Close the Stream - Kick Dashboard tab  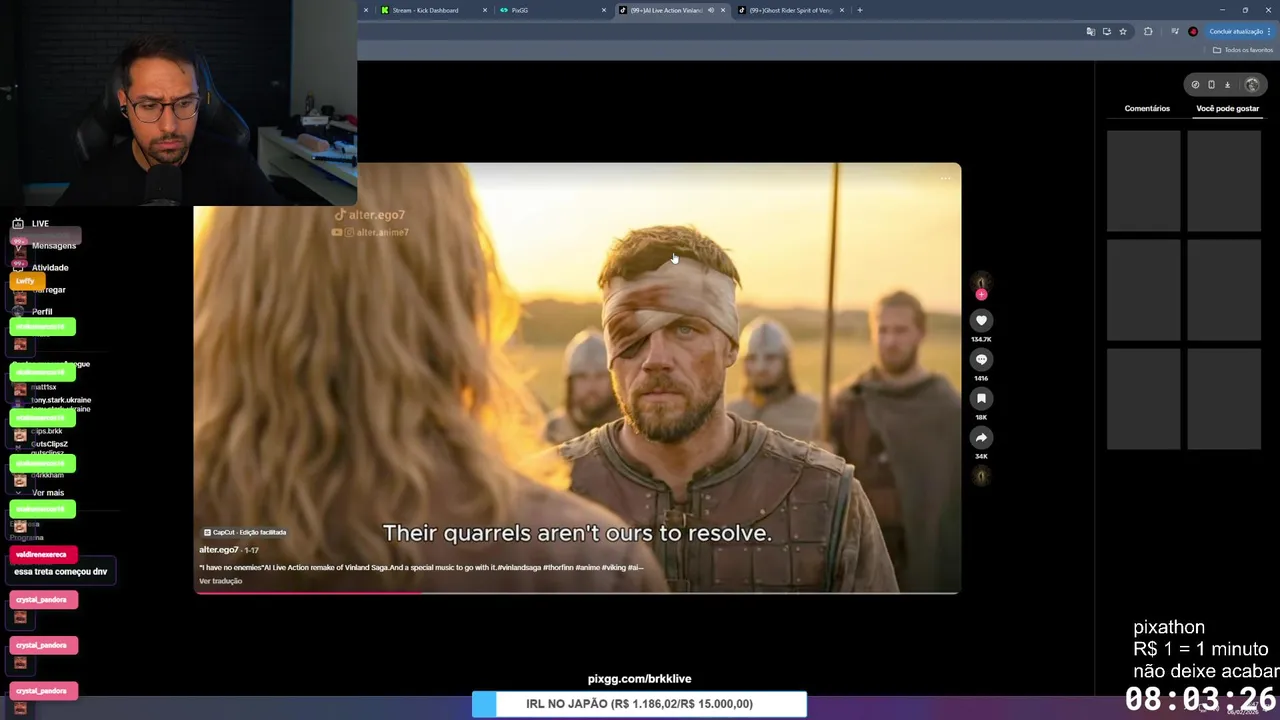[485, 10]
